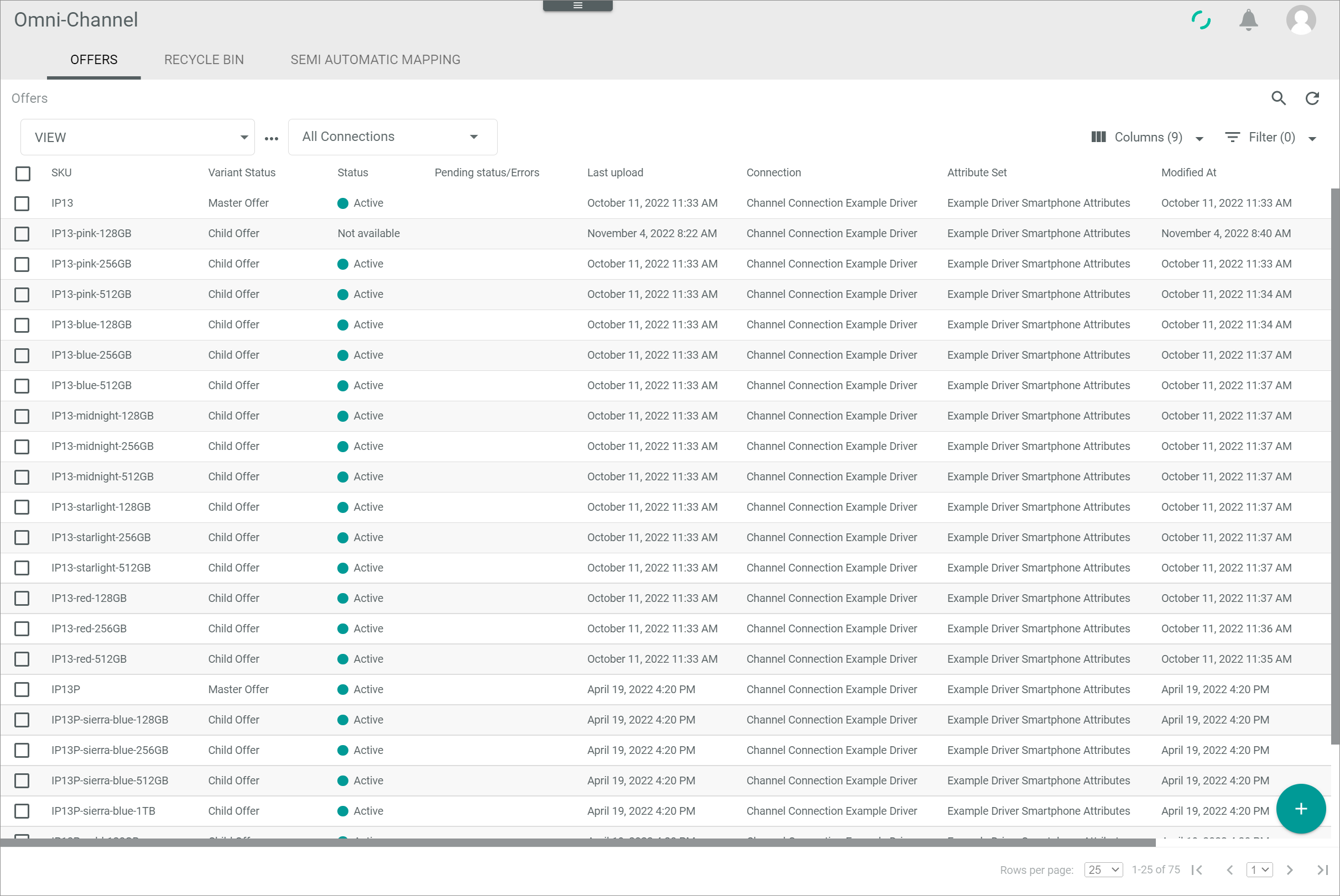Screen dimensions: 1340x896
Task: Go to the first page
Action: pyautogui.click(x=1197, y=869)
